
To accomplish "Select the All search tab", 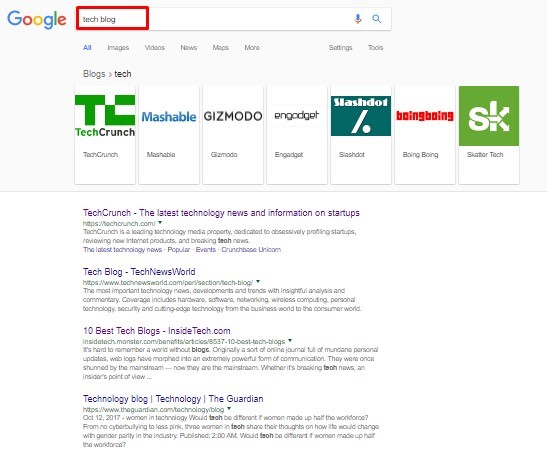I will (87, 48).
